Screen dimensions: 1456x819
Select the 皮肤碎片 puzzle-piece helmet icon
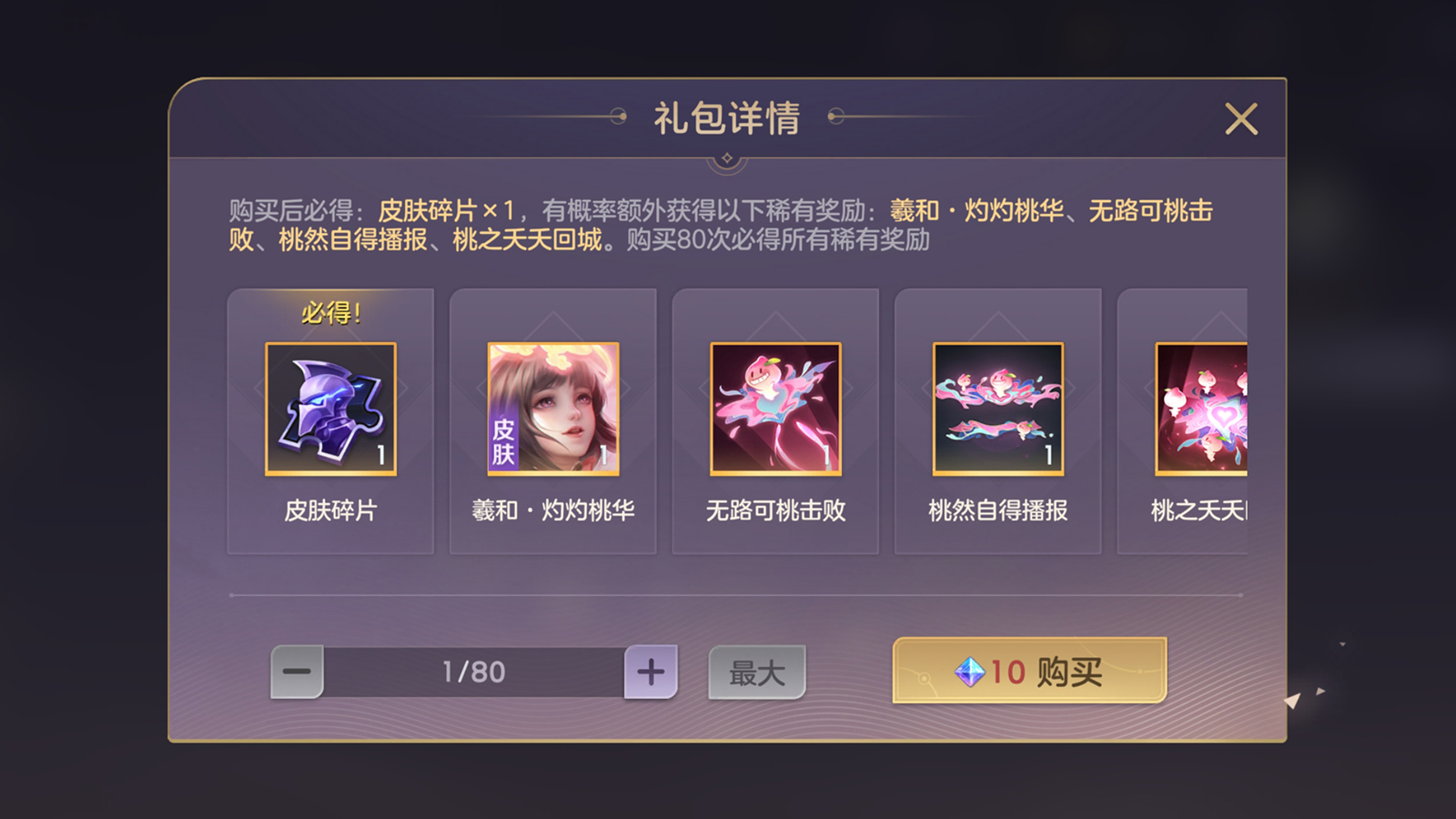click(330, 409)
